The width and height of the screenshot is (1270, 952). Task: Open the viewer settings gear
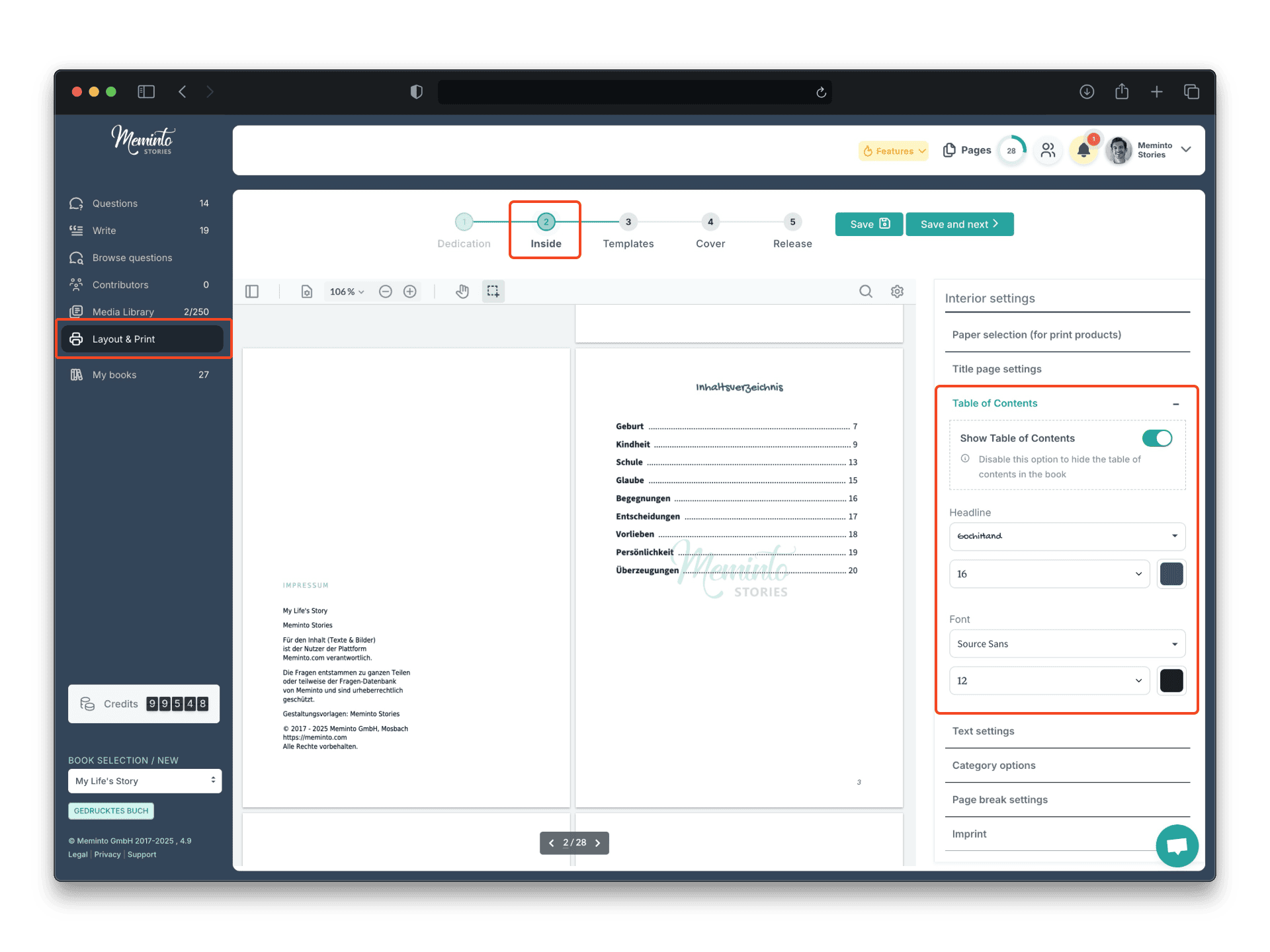click(x=897, y=292)
